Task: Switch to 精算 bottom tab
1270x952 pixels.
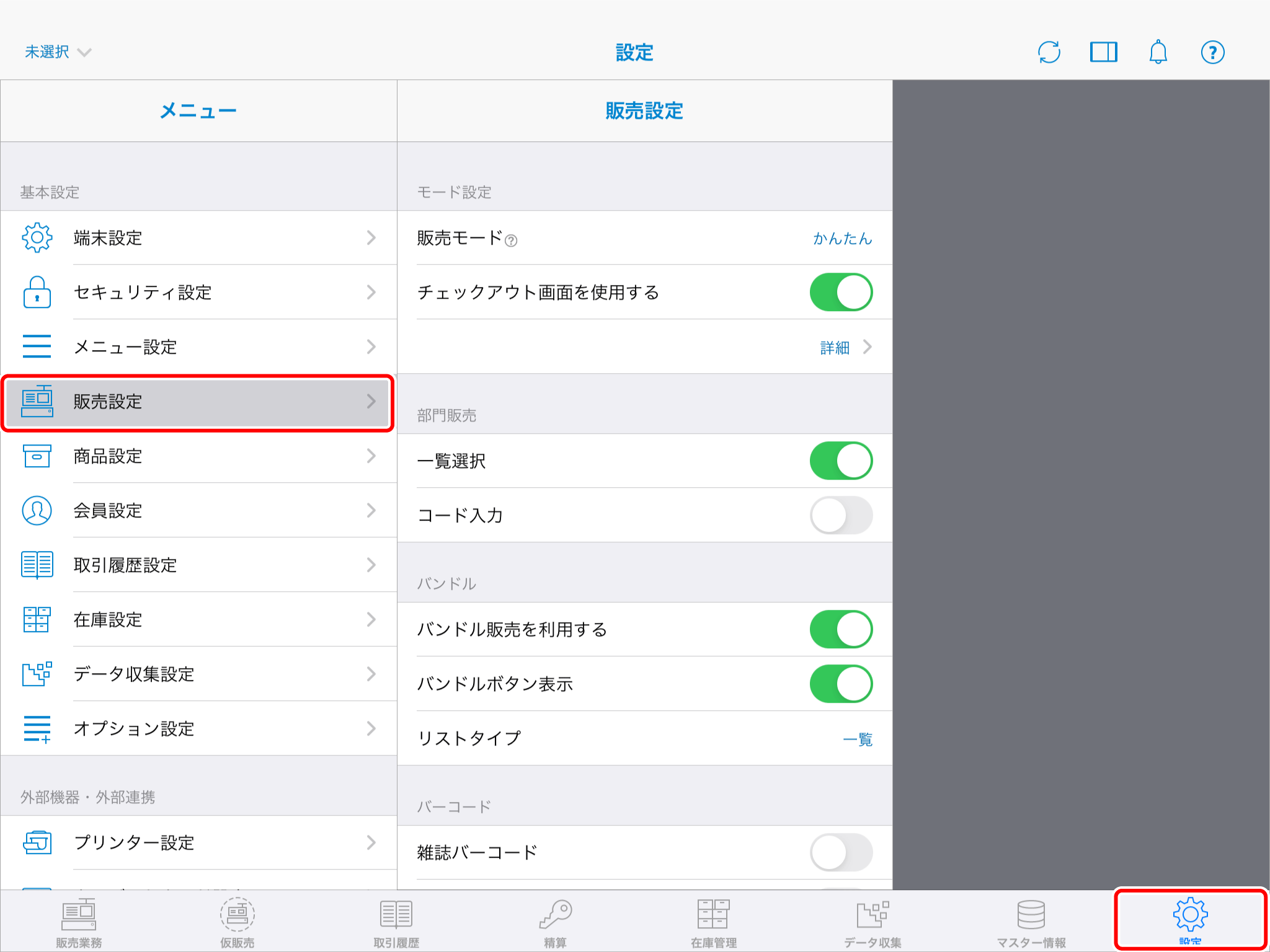Action: tap(555, 923)
